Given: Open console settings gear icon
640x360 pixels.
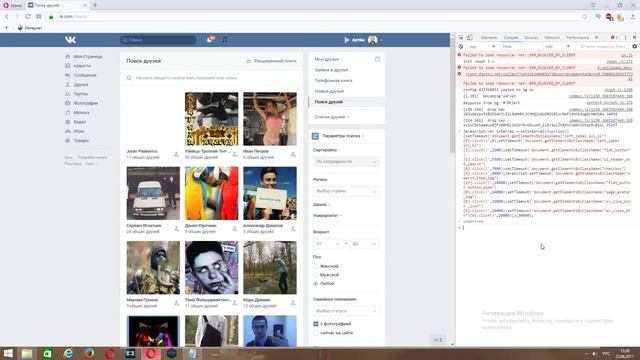Looking at the screenshot, I should pyautogui.click(x=634, y=47).
